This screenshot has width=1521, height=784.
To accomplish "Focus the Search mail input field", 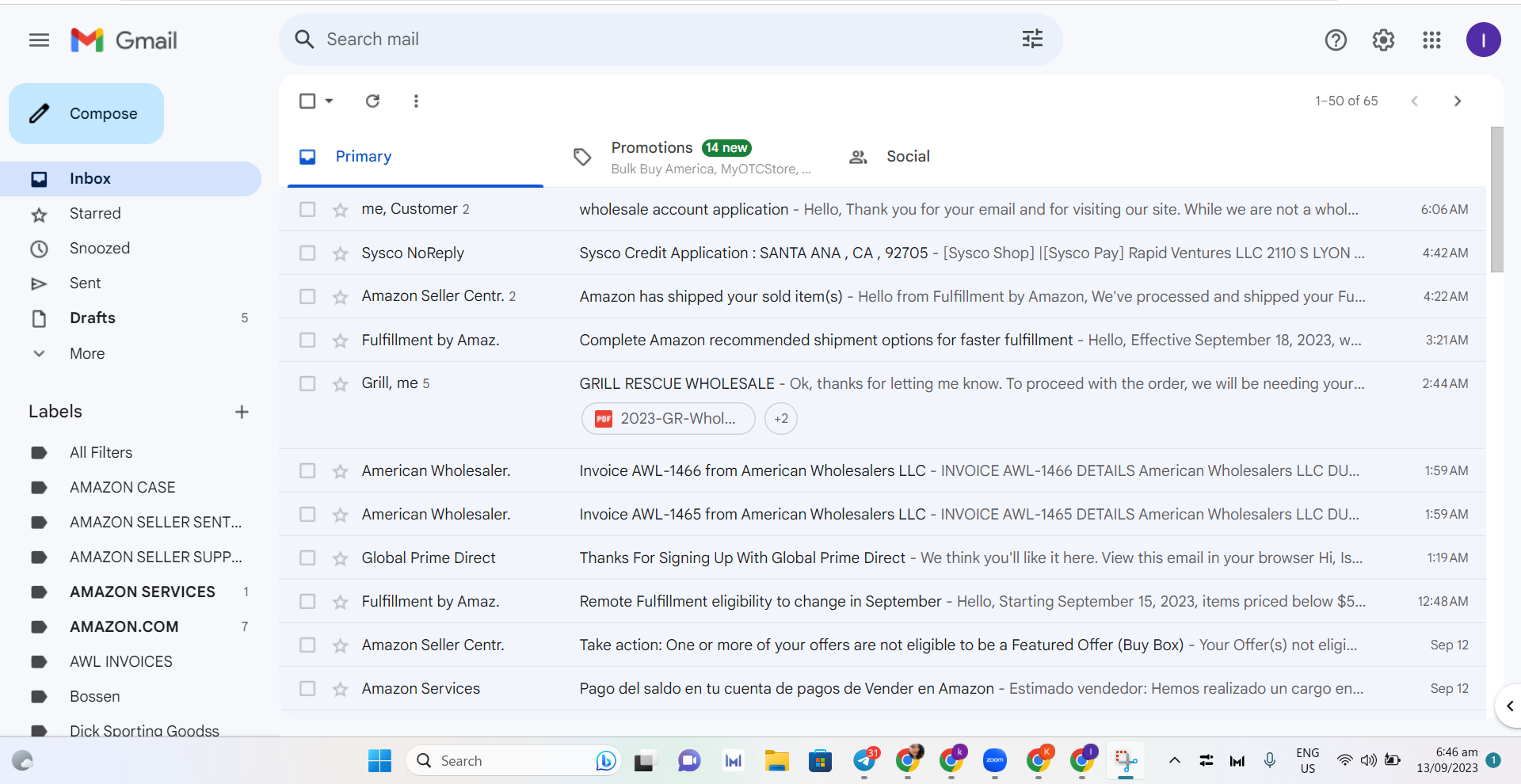I will [x=670, y=40].
